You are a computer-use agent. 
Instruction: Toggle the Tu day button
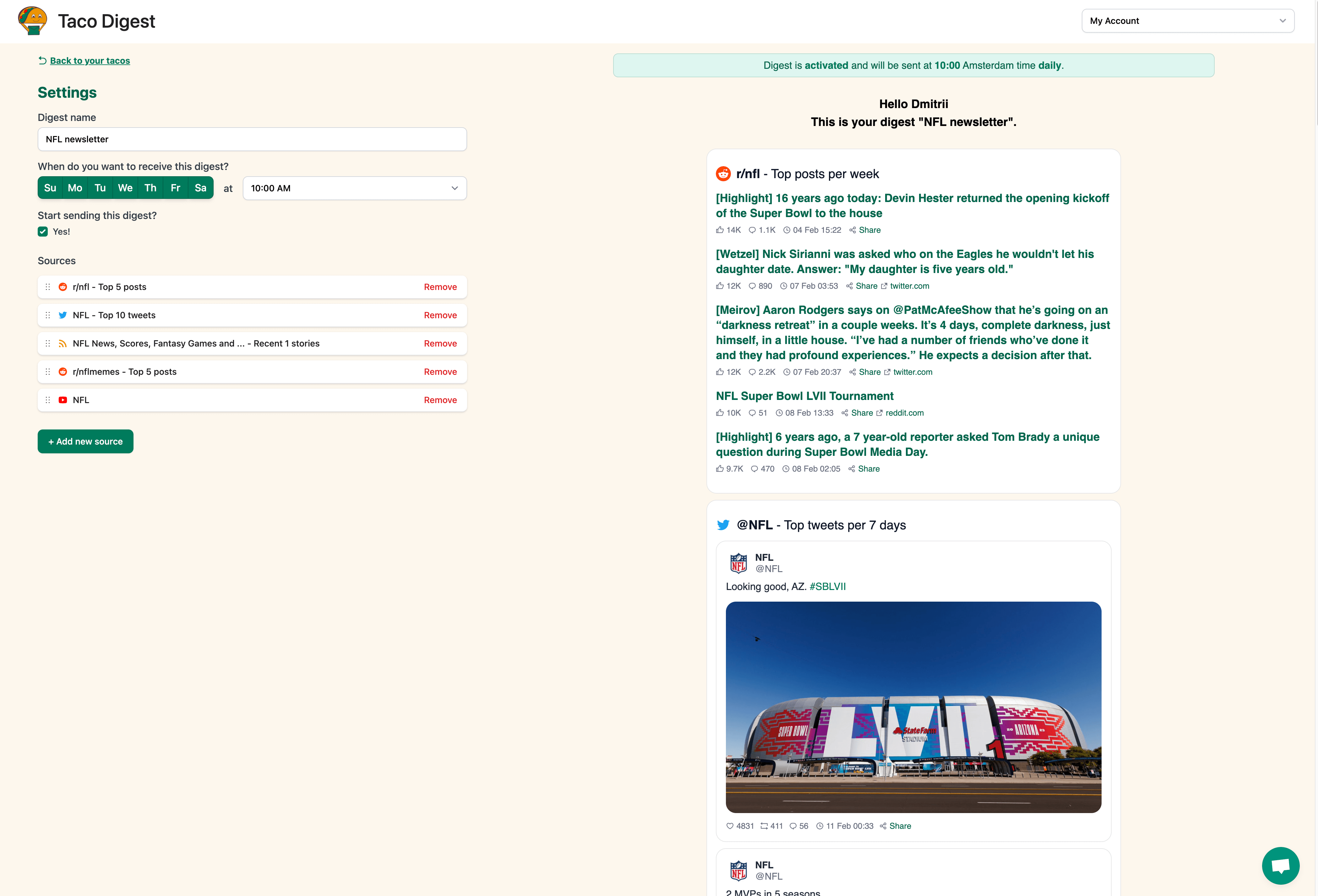coord(101,188)
